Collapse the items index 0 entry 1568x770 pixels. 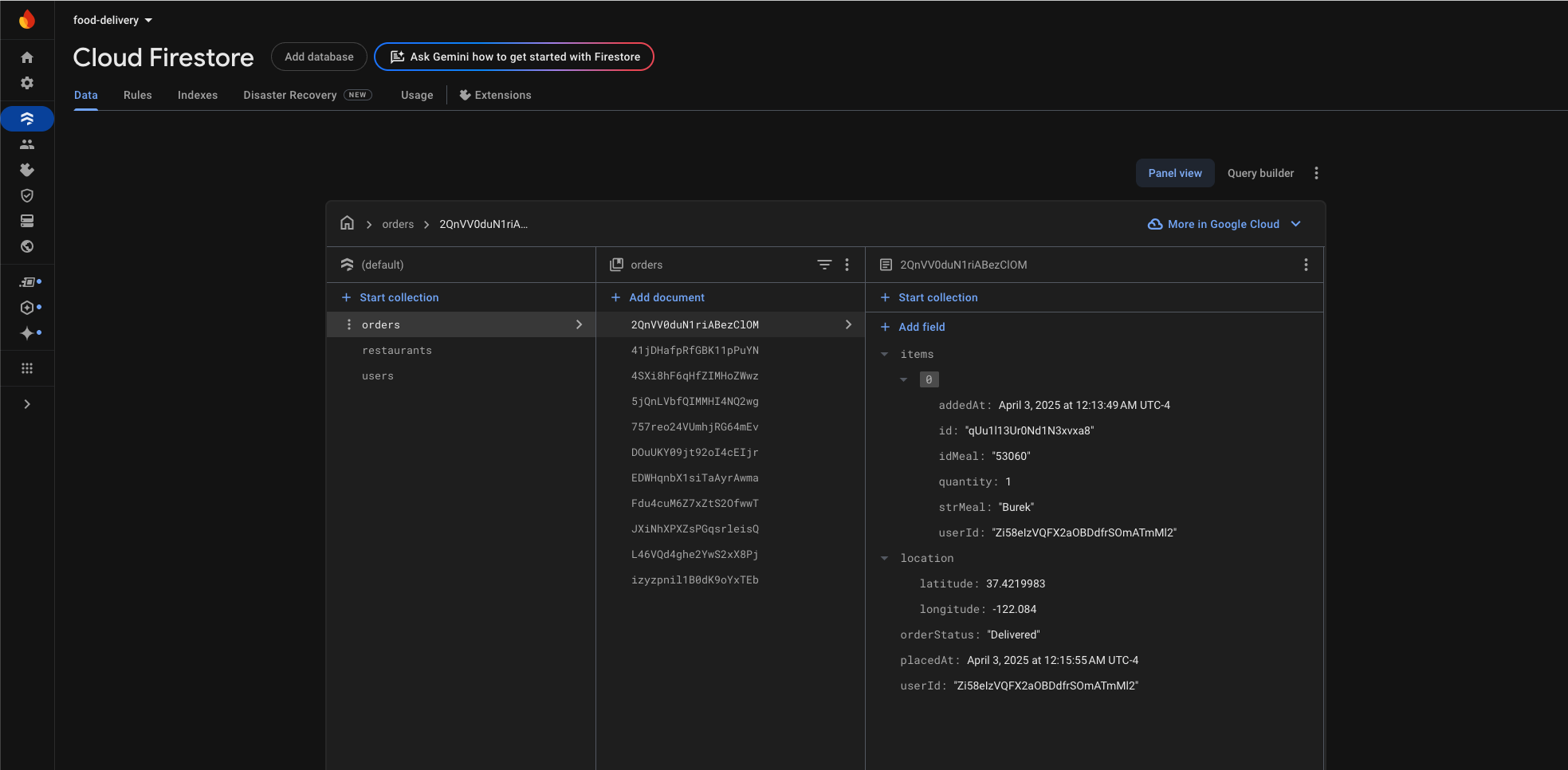click(x=903, y=379)
